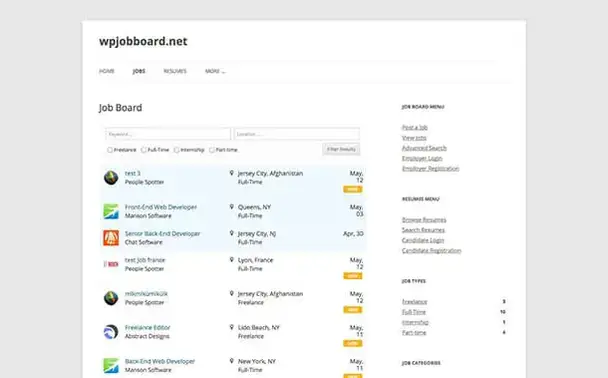Image resolution: width=608 pixels, height=378 pixels.
Task: Click new badge on test job france
Action: point(352,276)
